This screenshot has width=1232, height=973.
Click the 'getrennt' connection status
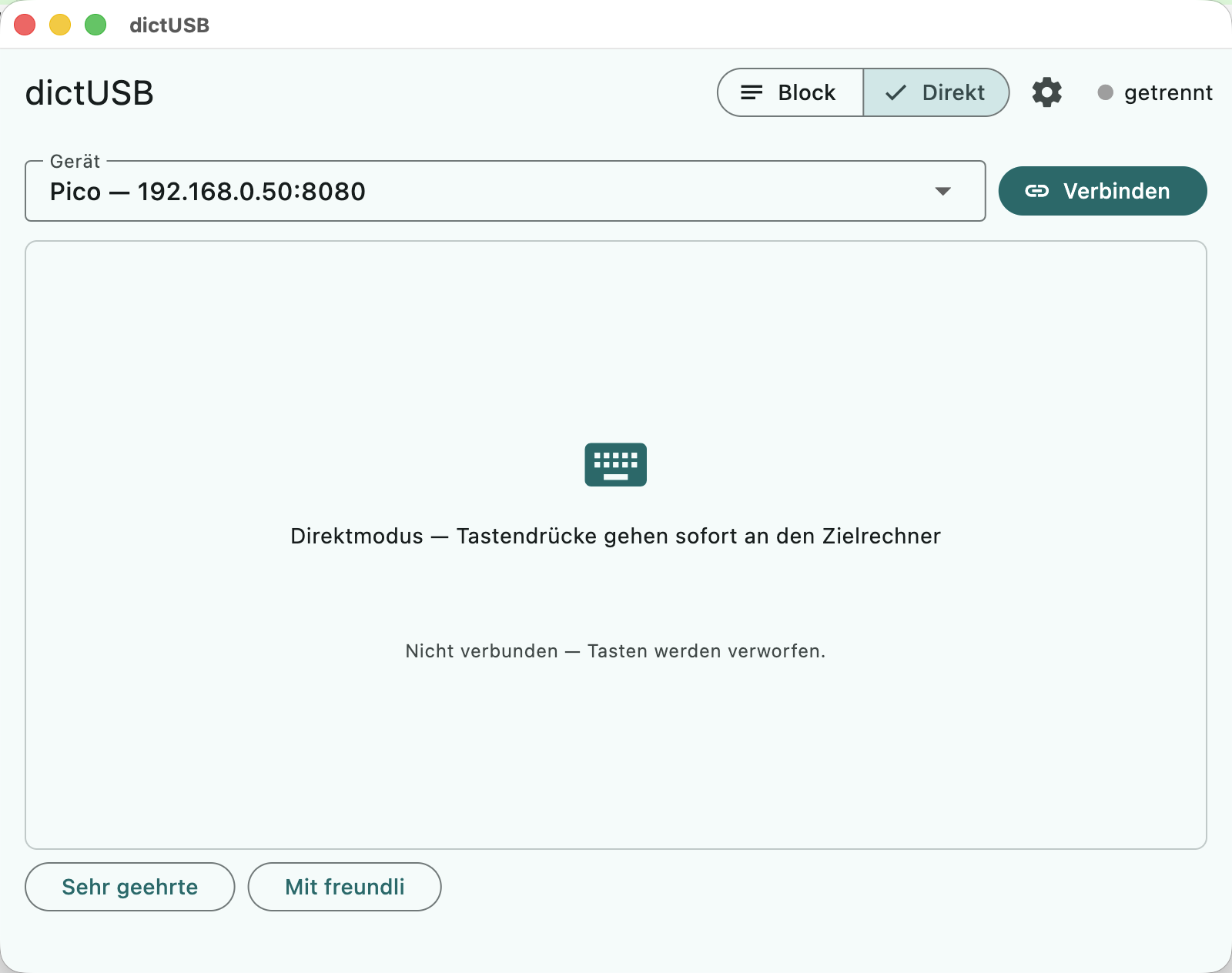coord(1155,92)
